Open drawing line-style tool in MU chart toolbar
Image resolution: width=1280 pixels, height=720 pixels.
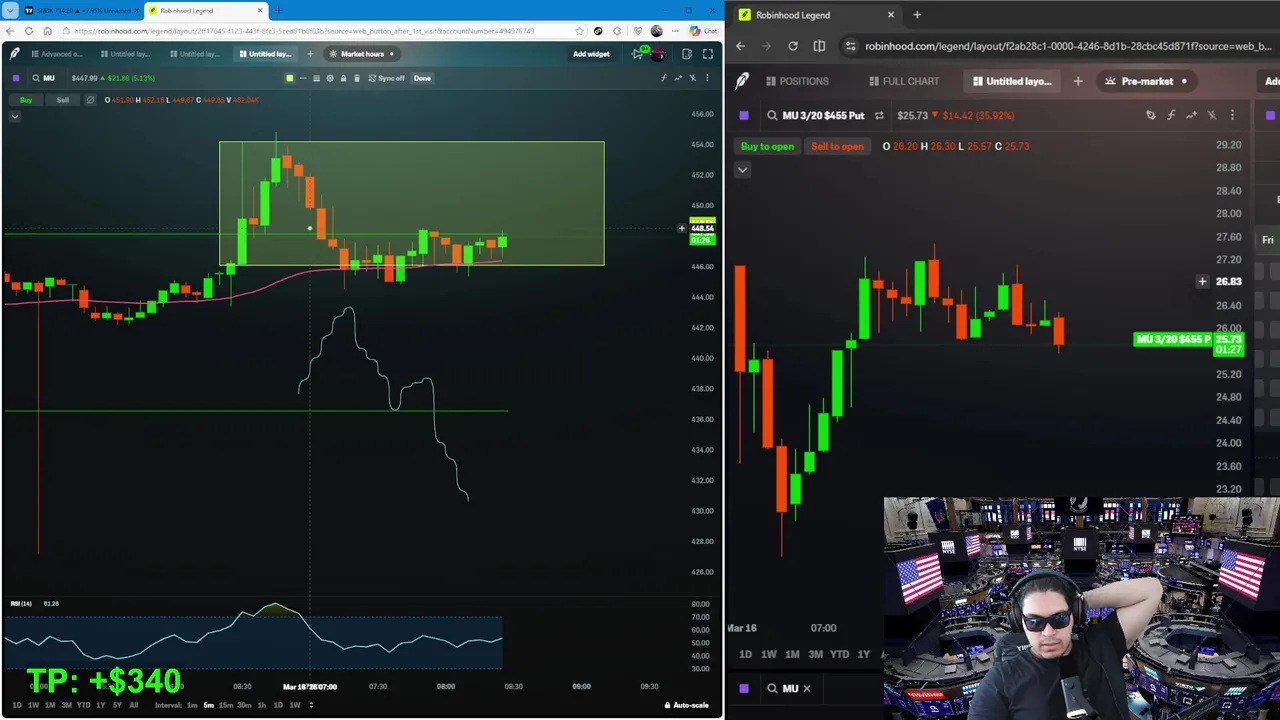(303, 78)
